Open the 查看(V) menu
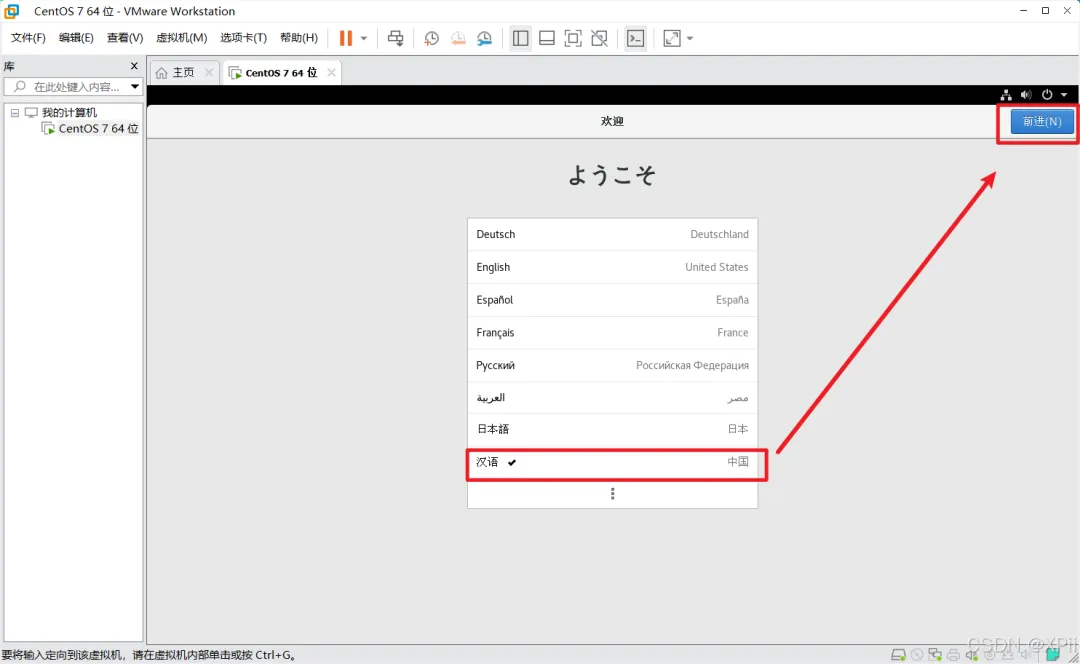The width and height of the screenshot is (1080, 664). [125, 38]
